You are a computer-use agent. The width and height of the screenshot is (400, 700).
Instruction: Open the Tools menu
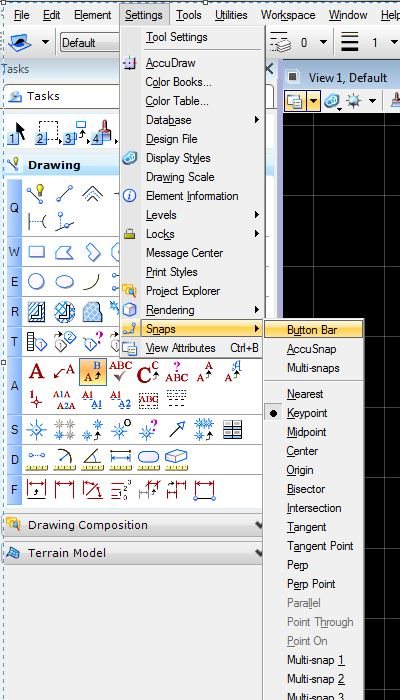(x=188, y=15)
